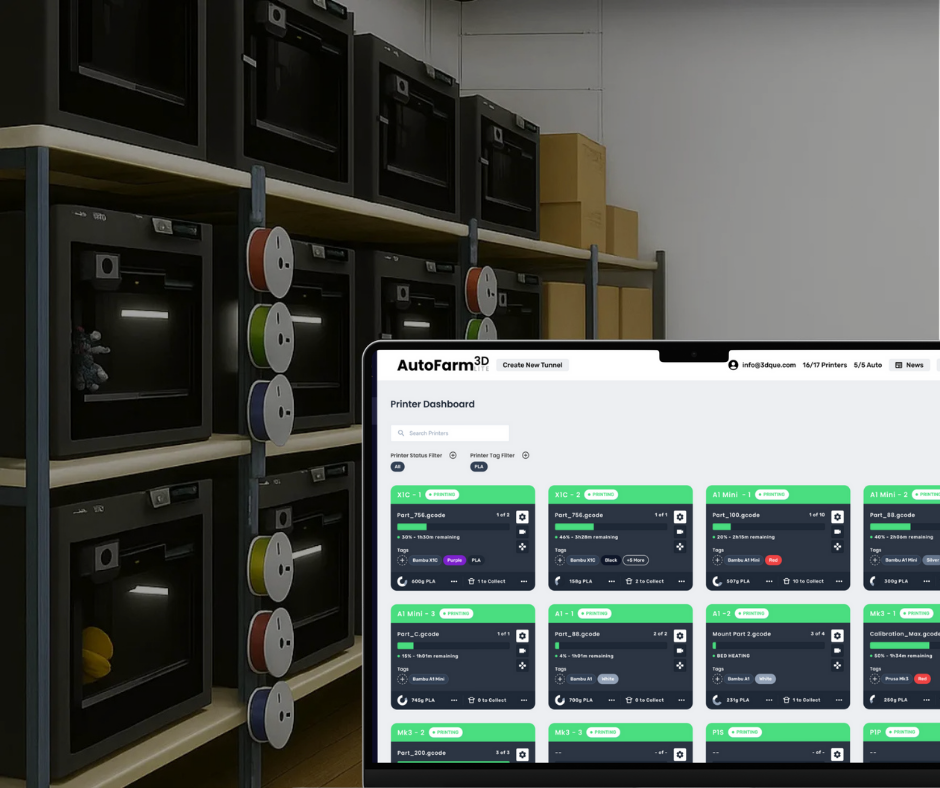Open settings gear on A1 Mini - 3 card
Image resolution: width=940 pixels, height=788 pixels.
(x=522, y=636)
